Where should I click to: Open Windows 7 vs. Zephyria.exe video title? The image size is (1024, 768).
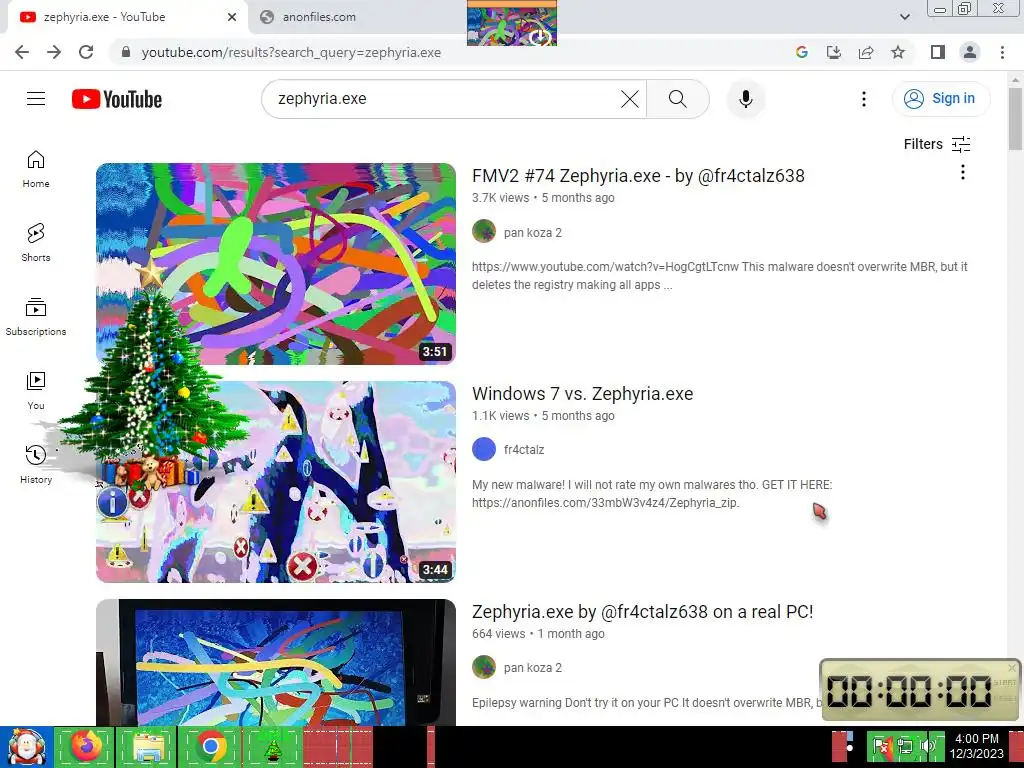583,394
